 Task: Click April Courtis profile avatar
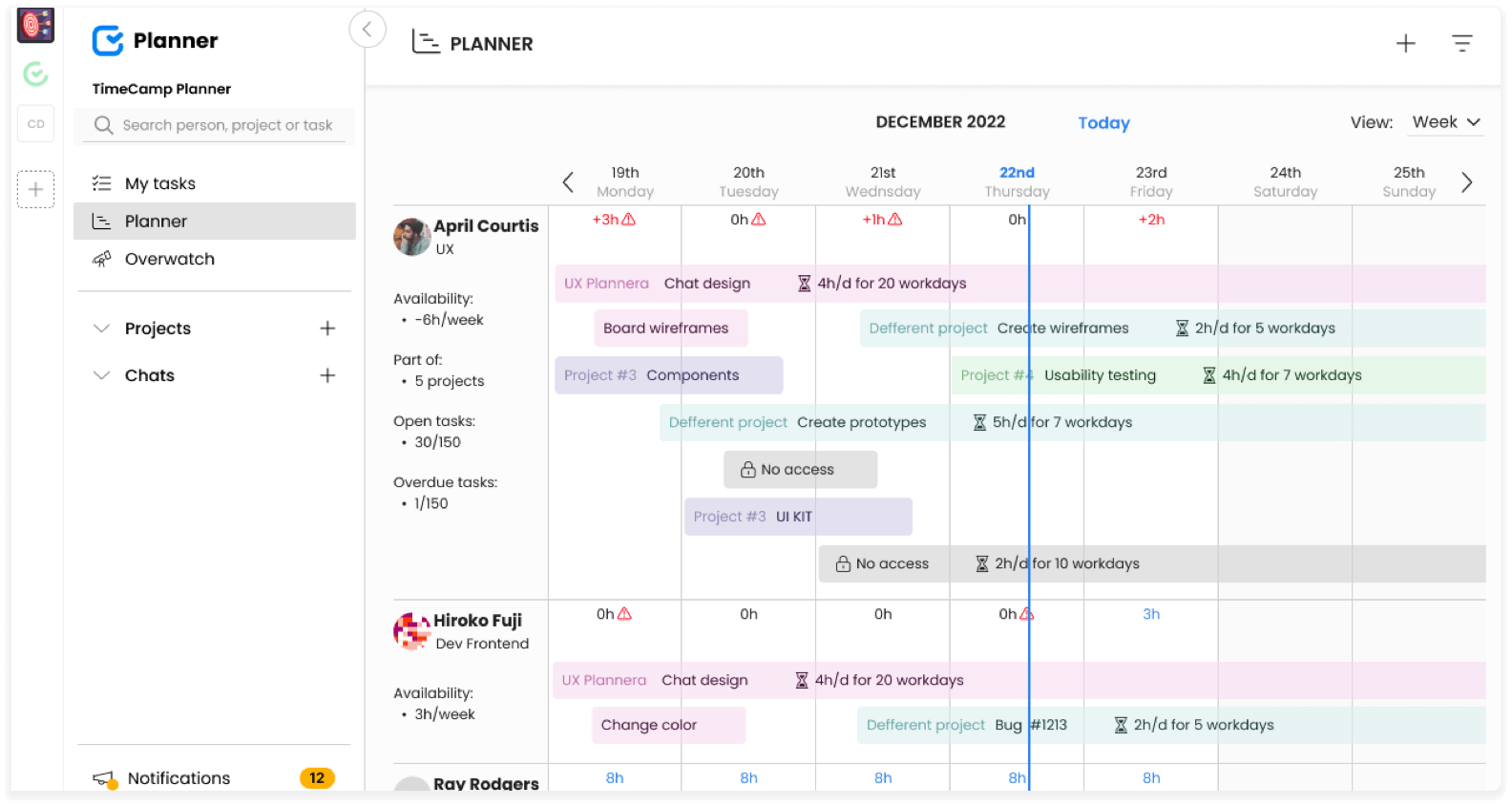[412, 237]
